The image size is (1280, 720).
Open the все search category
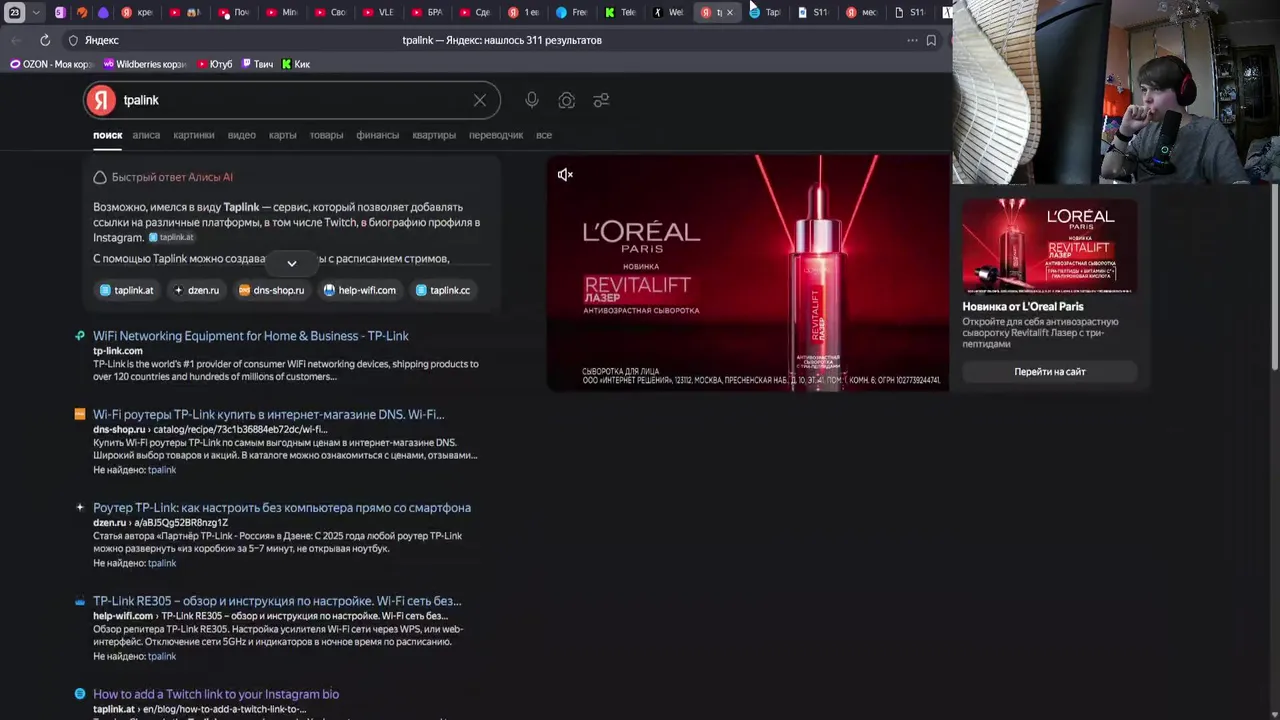pyautogui.click(x=544, y=135)
